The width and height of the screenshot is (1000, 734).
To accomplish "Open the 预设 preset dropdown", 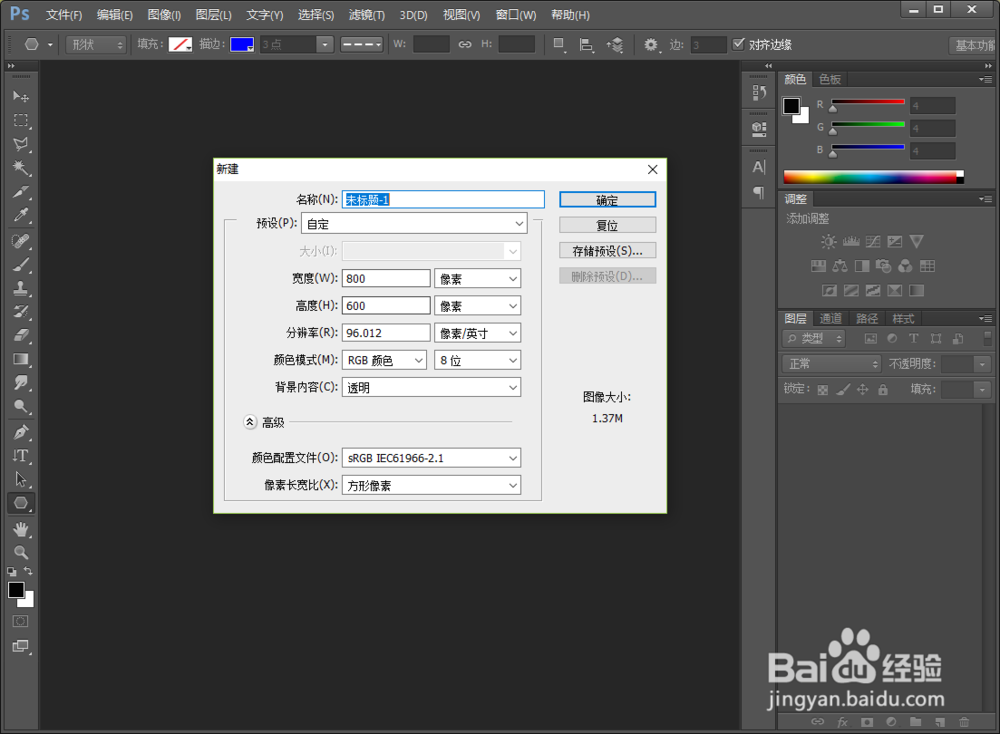I will click(414, 223).
